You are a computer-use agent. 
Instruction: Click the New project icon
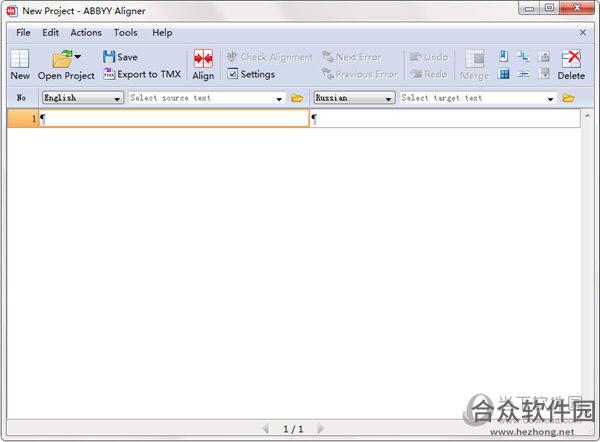20,59
